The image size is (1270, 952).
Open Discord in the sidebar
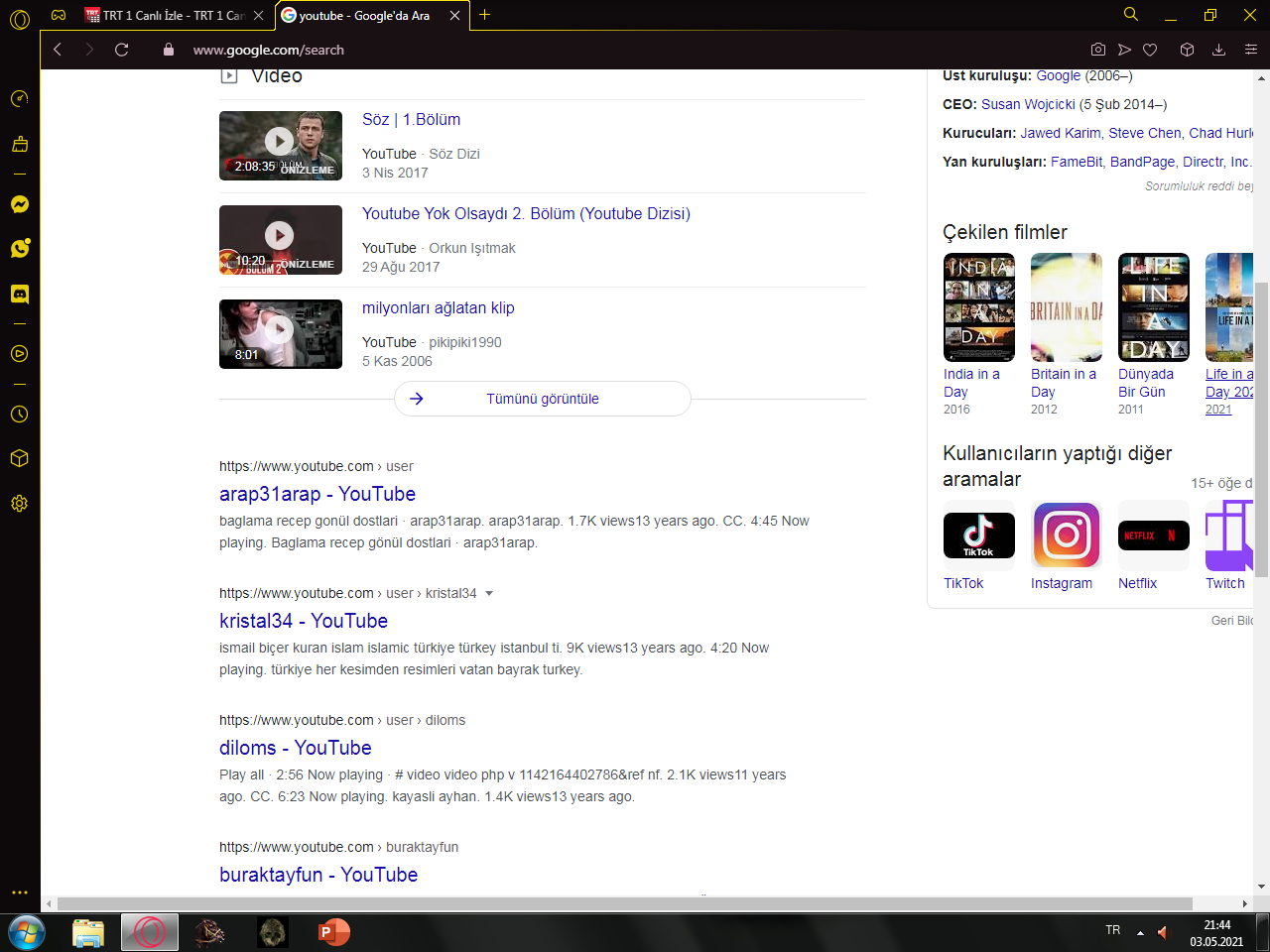coord(20,294)
